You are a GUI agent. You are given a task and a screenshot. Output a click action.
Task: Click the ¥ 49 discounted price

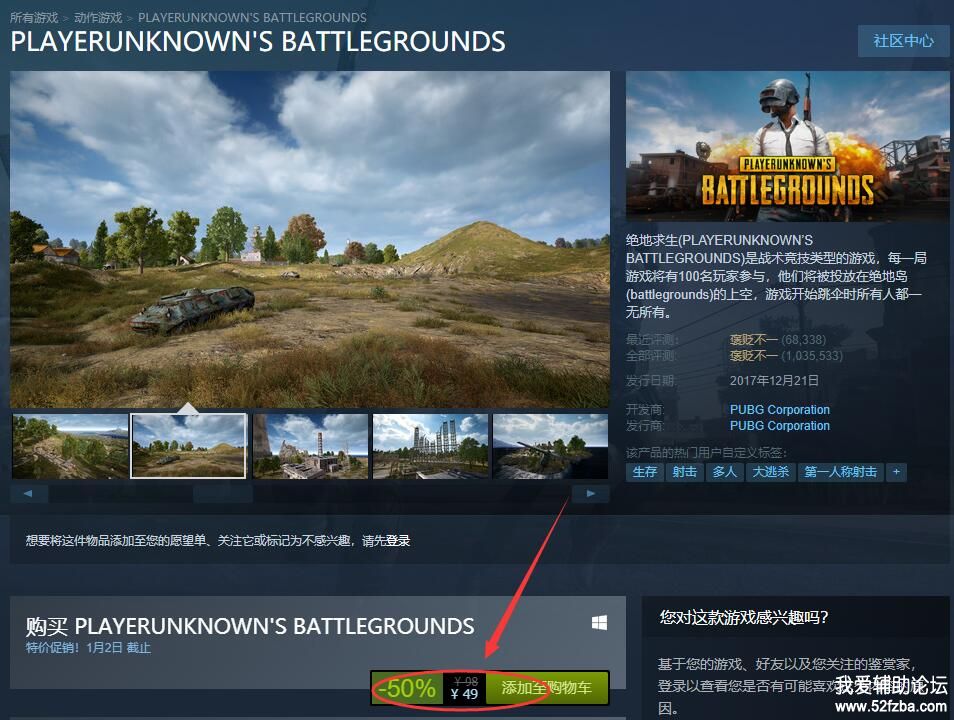[464, 694]
